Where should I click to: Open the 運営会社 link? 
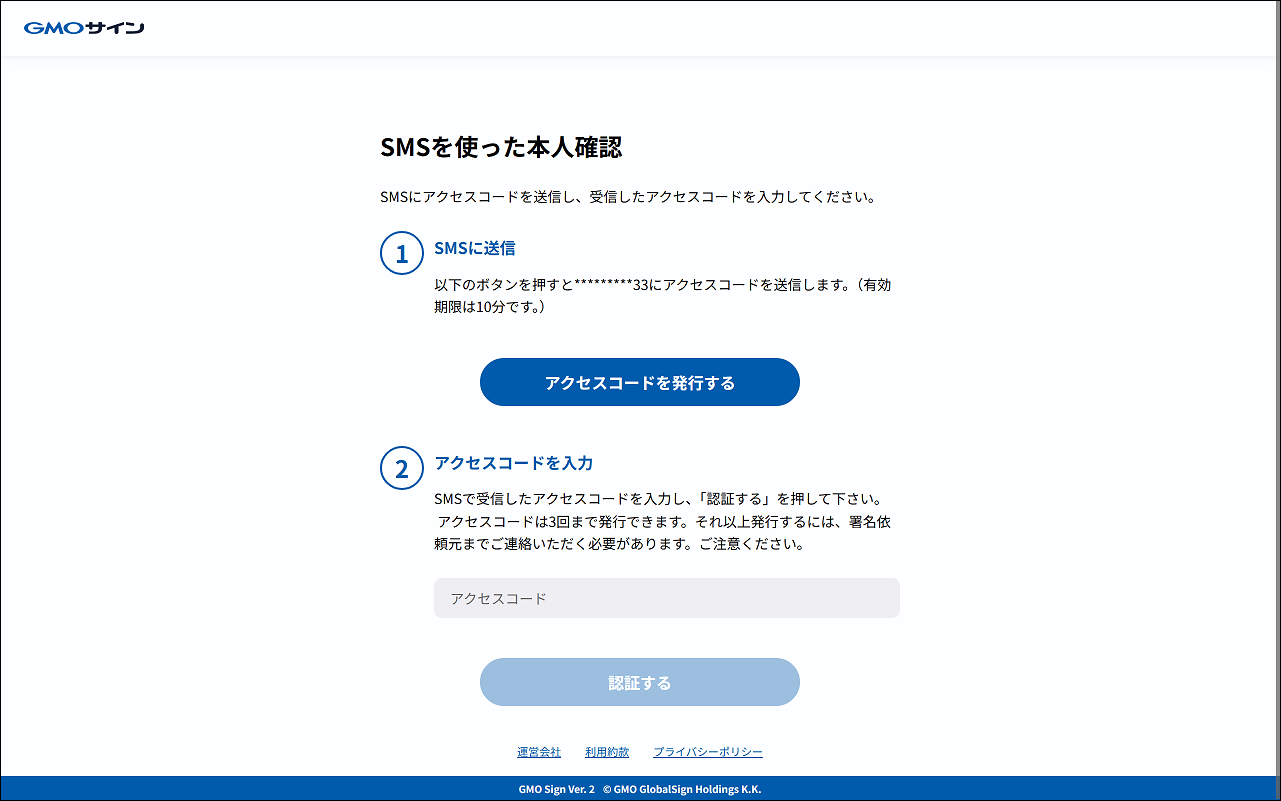(539, 752)
